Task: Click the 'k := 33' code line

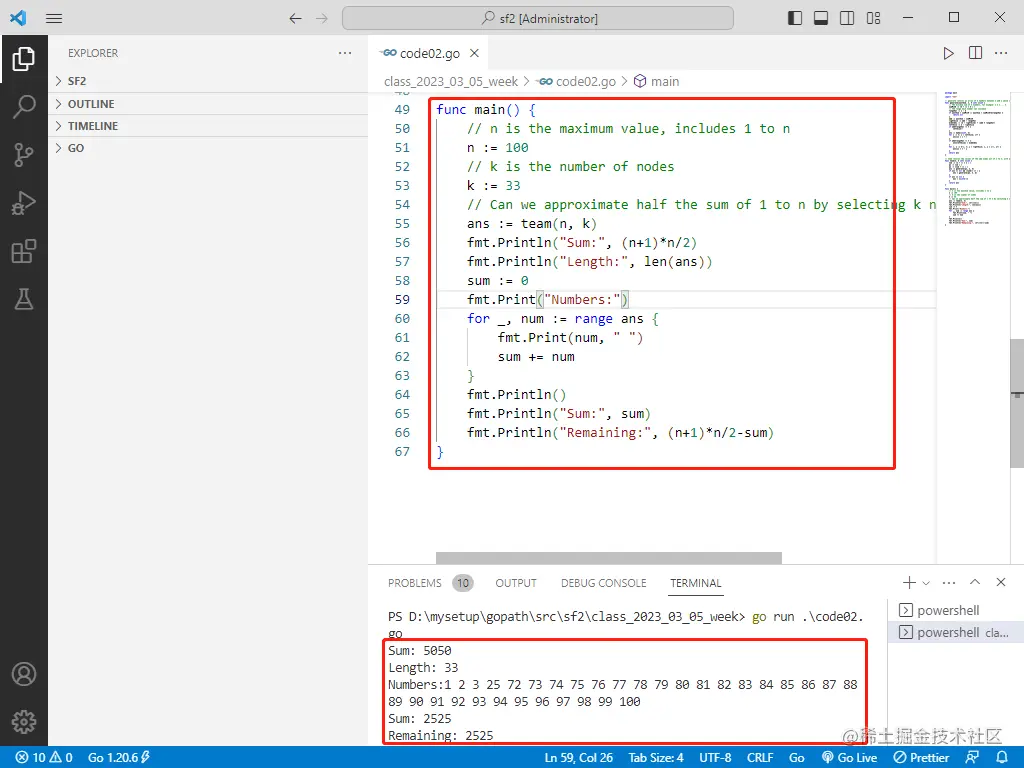Action: (494, 185)
